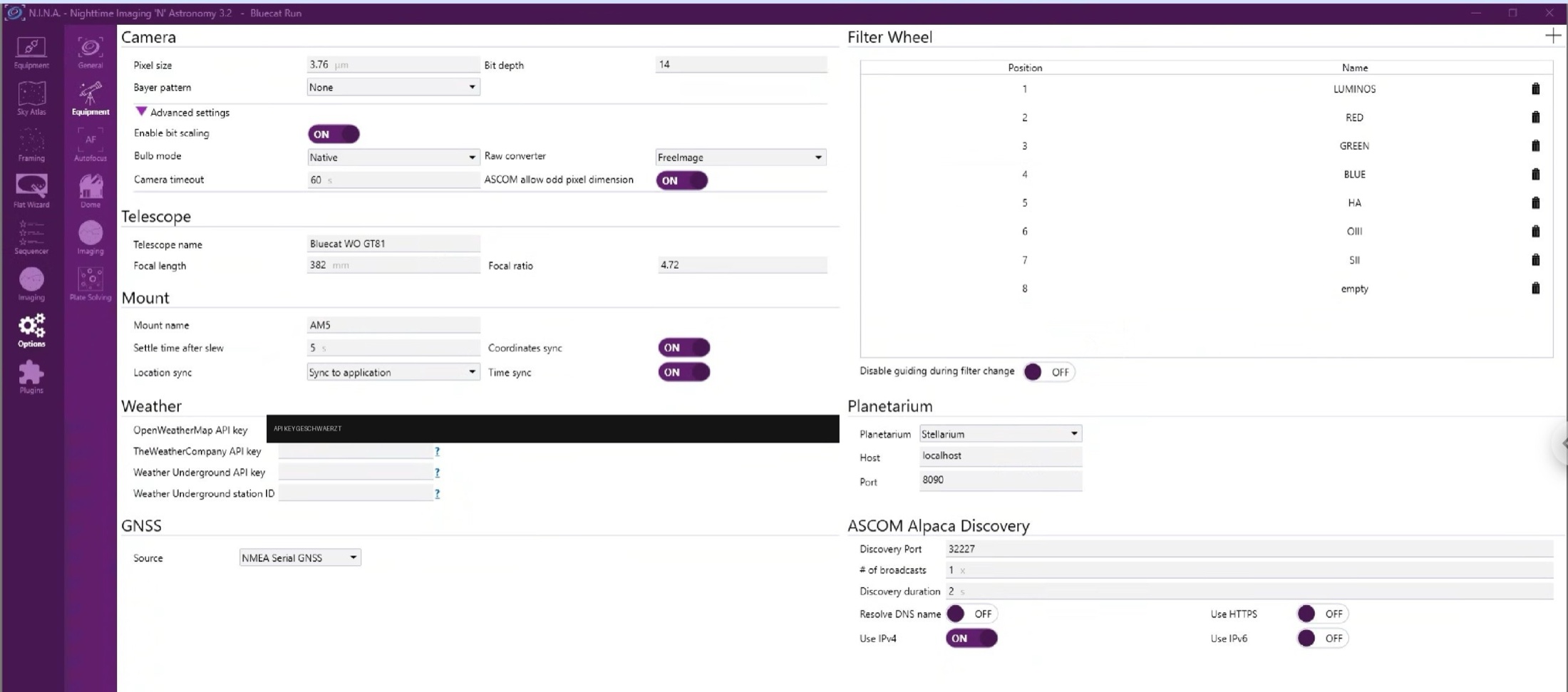Toggle Use HTTPS switch
1568x692 pixels.
[x=1322, y=614]
